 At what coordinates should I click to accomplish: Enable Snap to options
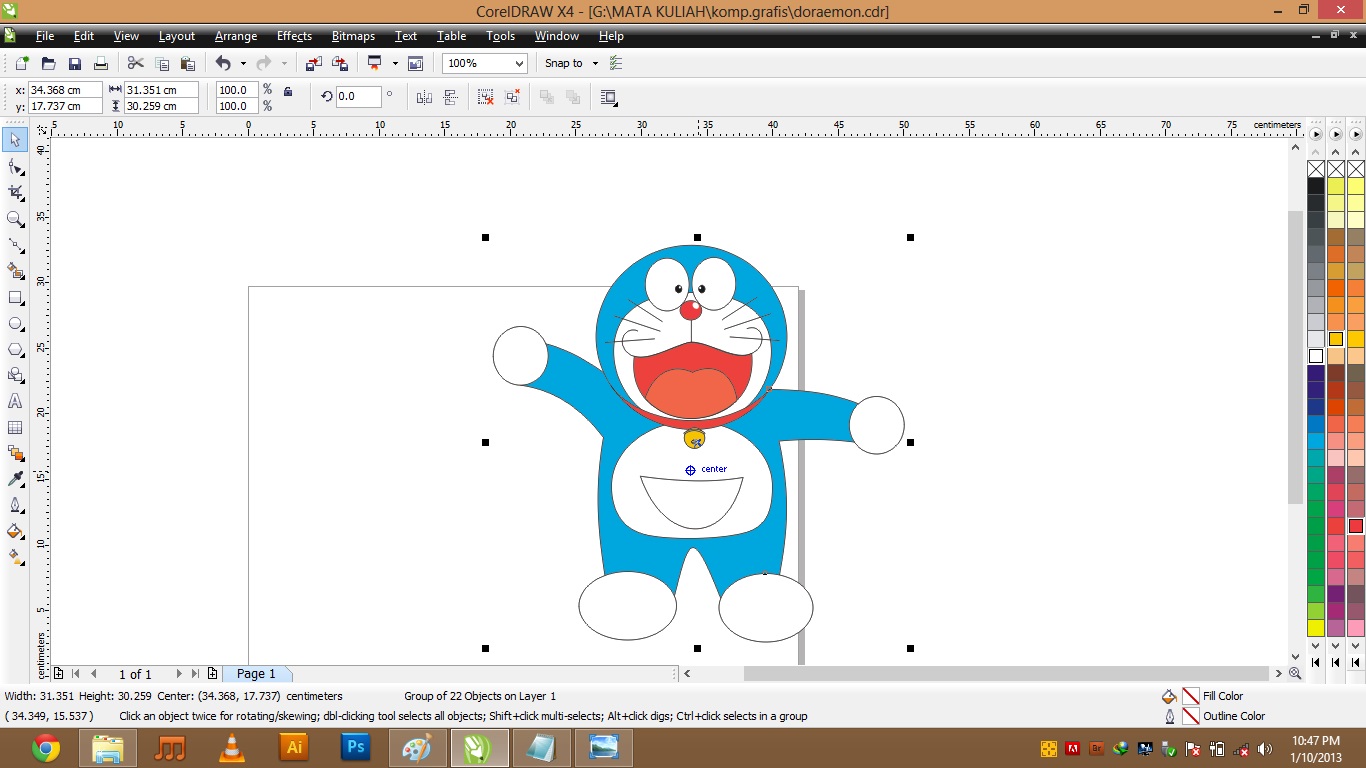pos(563,63)
